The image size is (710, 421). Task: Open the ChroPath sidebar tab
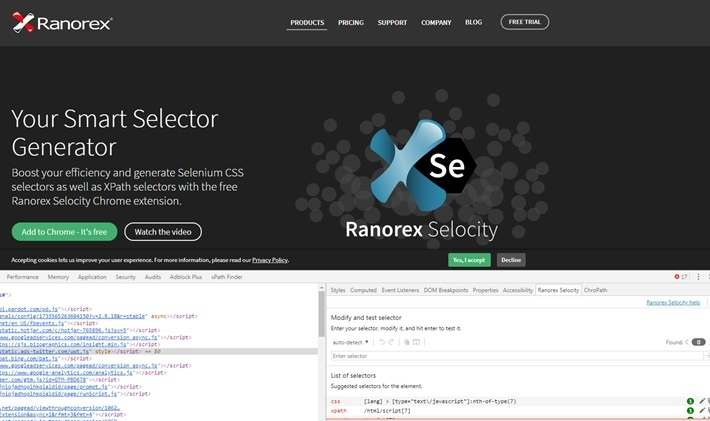pos(595,290)
